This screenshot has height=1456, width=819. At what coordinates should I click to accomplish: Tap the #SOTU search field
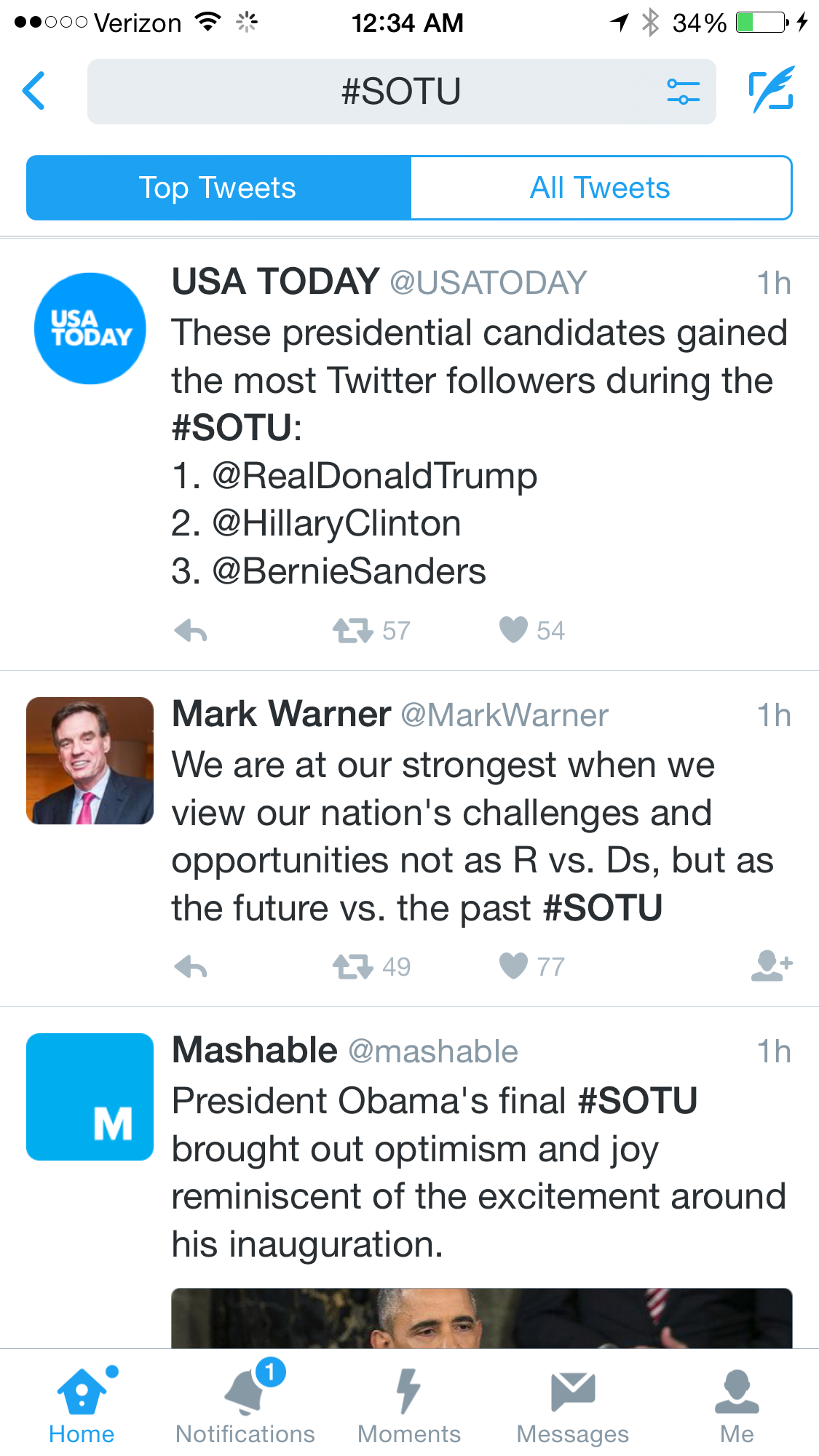tap(401, 92)
